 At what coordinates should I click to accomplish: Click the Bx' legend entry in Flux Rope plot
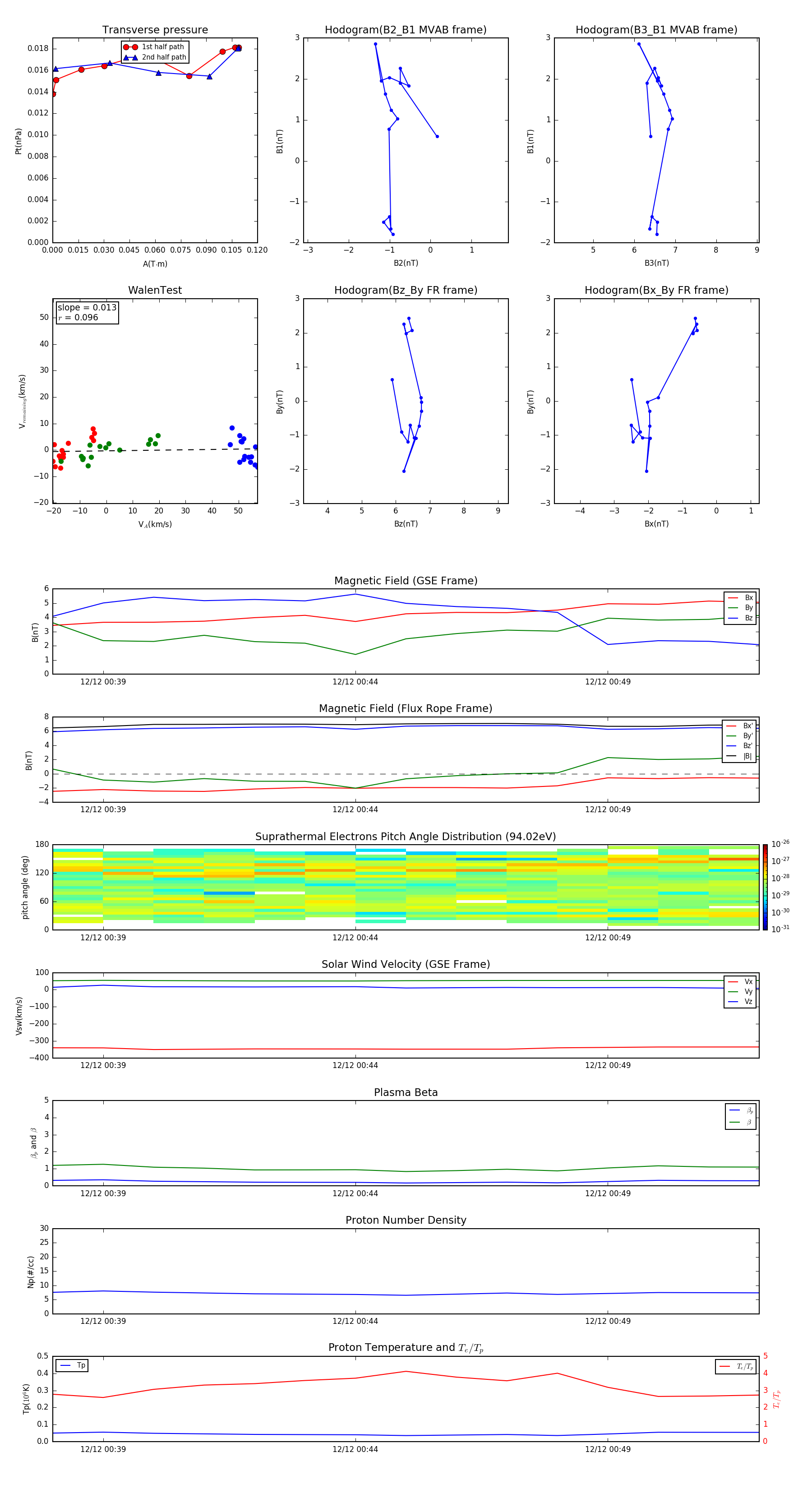coord(739,726)
